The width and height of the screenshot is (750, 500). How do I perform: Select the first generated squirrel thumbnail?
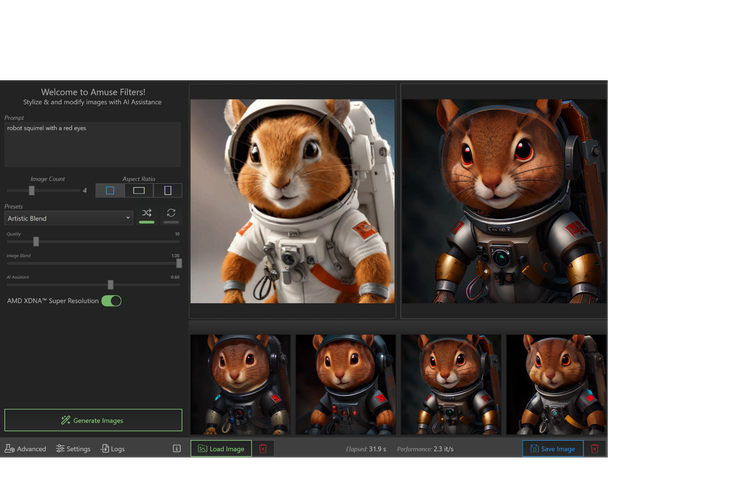(240, 384)
